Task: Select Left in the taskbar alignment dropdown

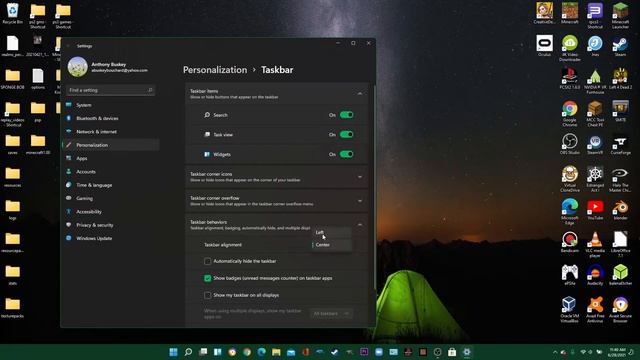Action: click(x=331, y=232)
